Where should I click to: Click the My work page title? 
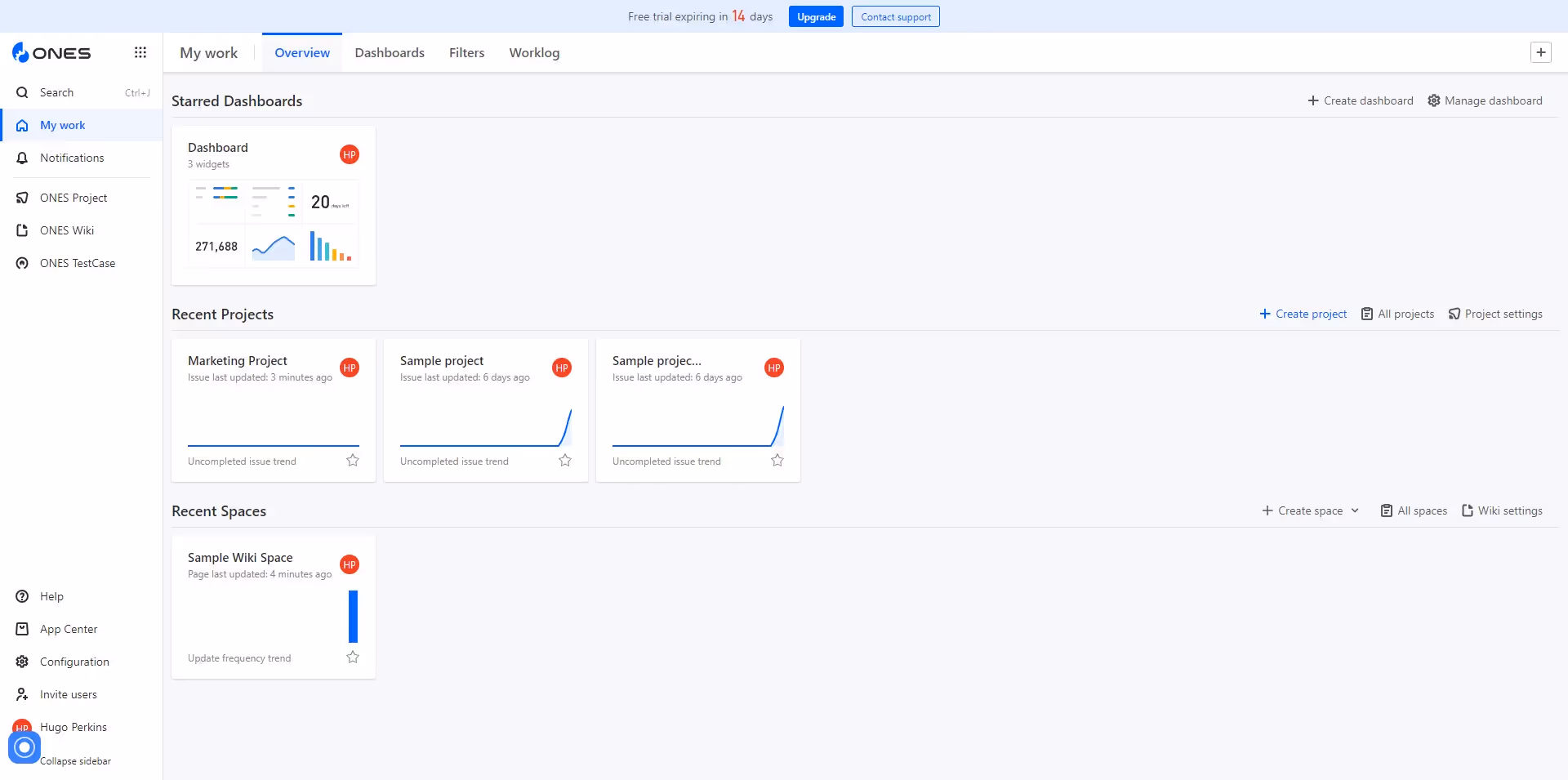pos(208,52)
